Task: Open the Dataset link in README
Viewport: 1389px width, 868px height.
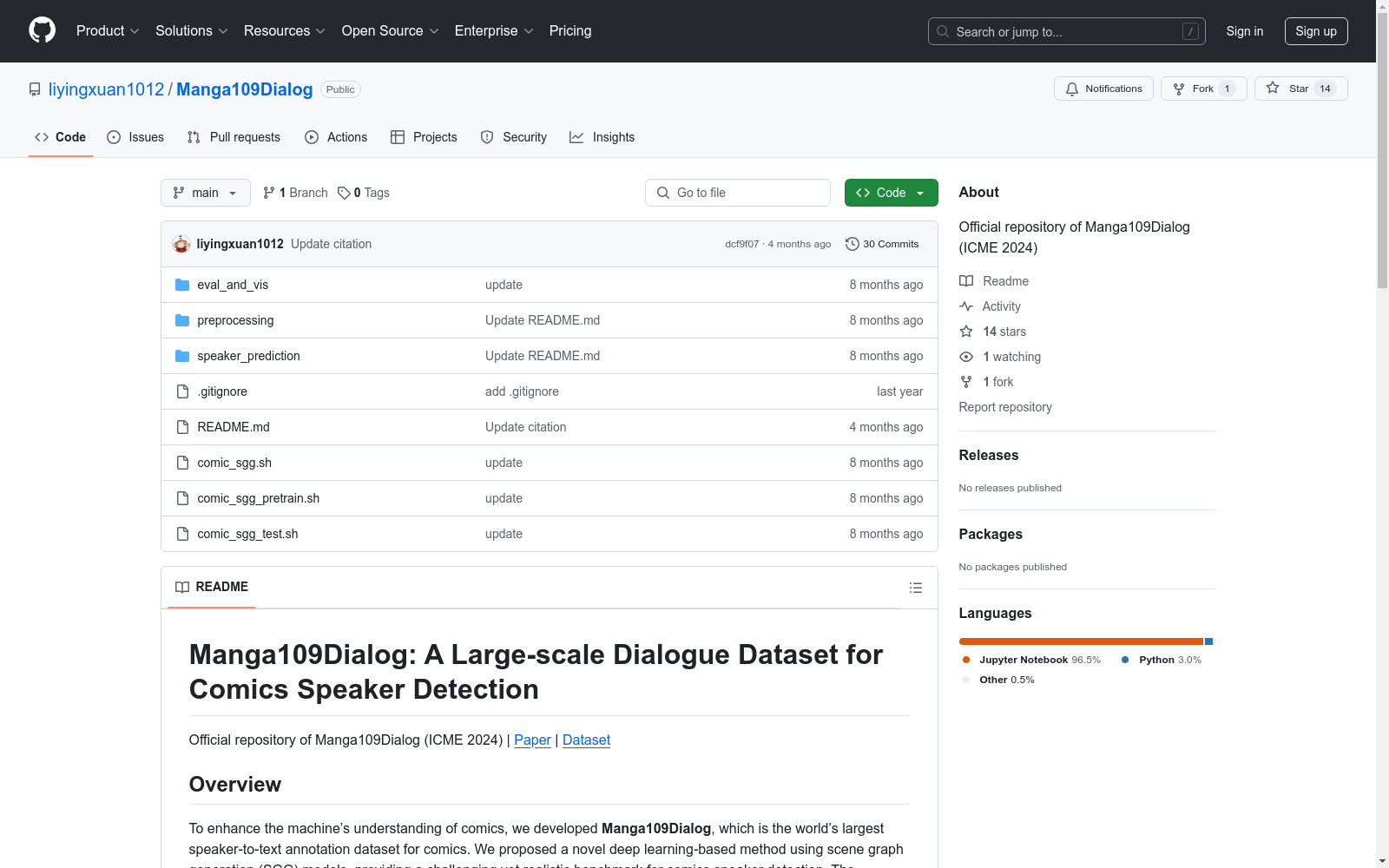Action: [586, 740]
